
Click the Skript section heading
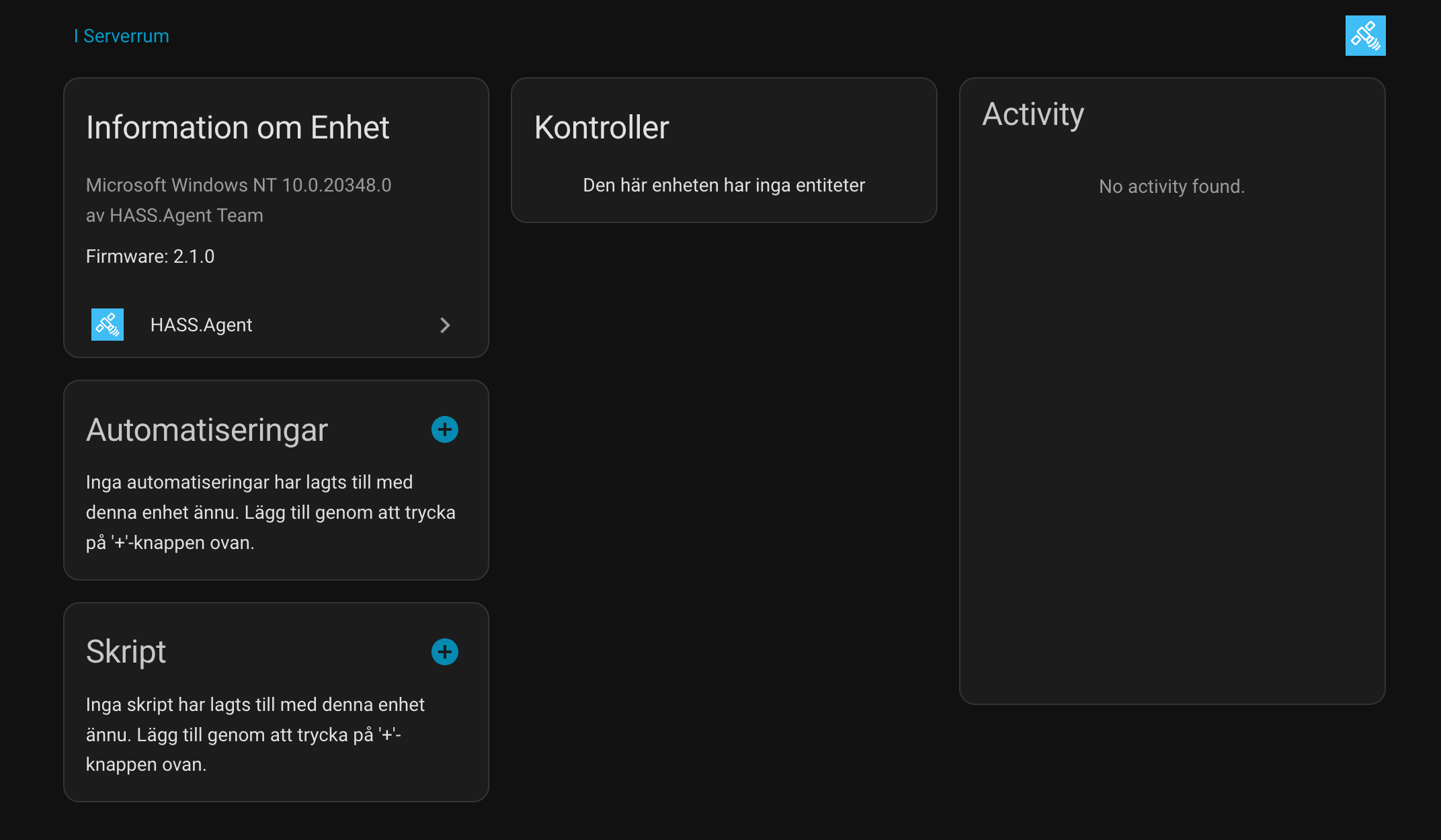126,652
